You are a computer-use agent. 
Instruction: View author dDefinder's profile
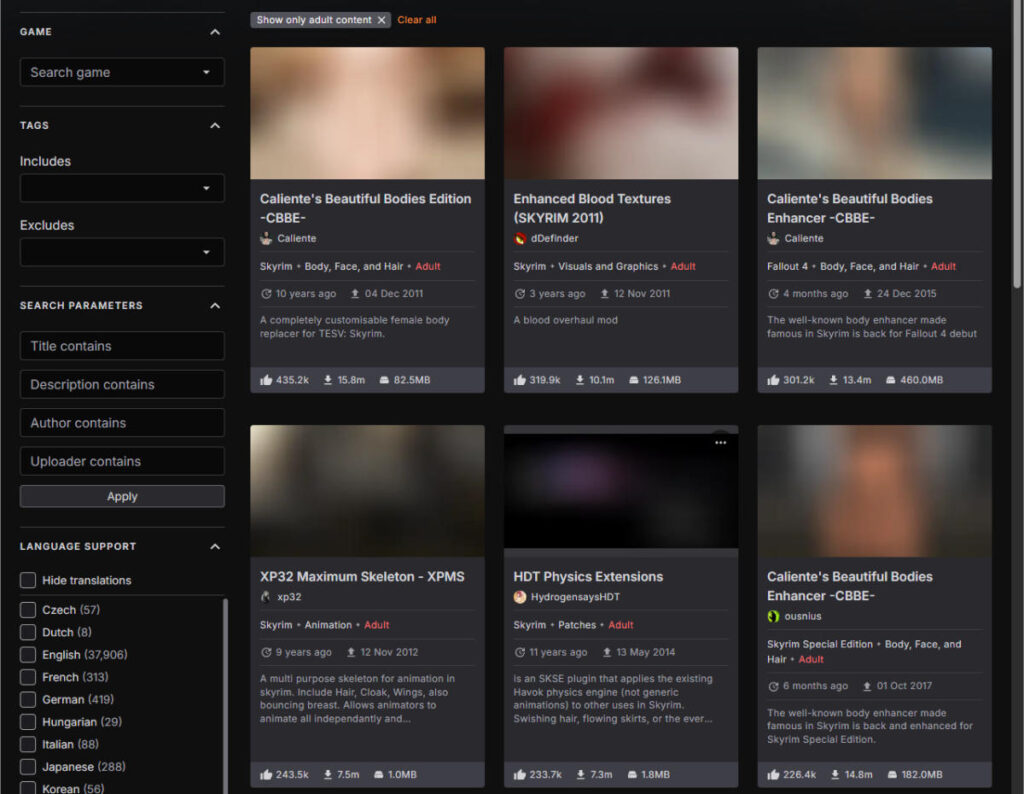pos(554,238)
